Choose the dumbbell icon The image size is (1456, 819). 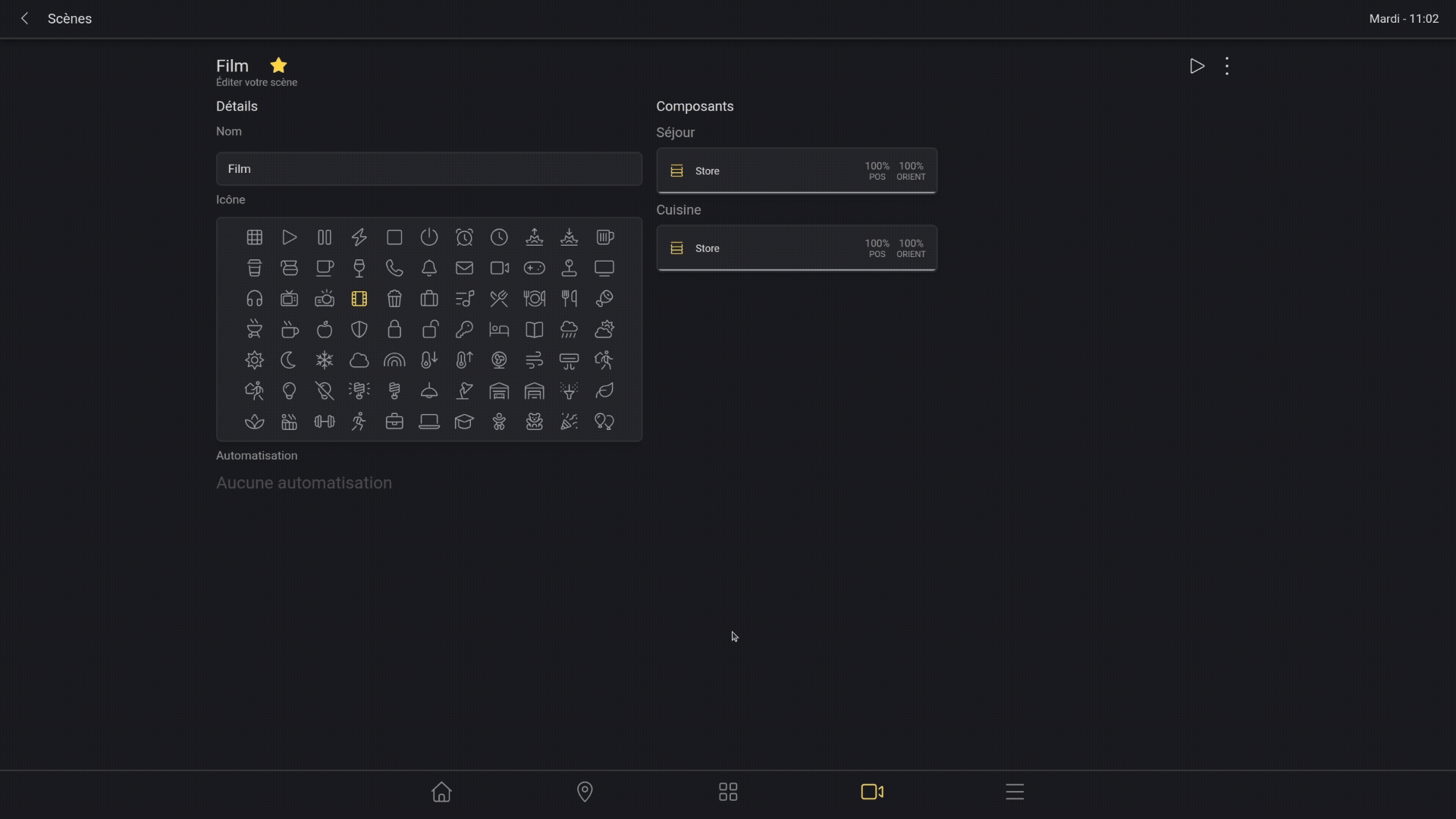click(325, 422)
